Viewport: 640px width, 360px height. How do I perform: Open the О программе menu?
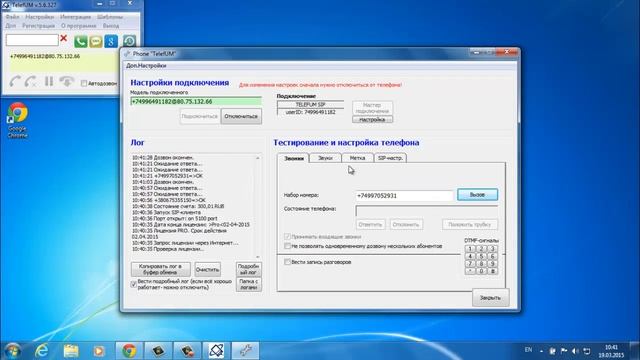point(79,26)
